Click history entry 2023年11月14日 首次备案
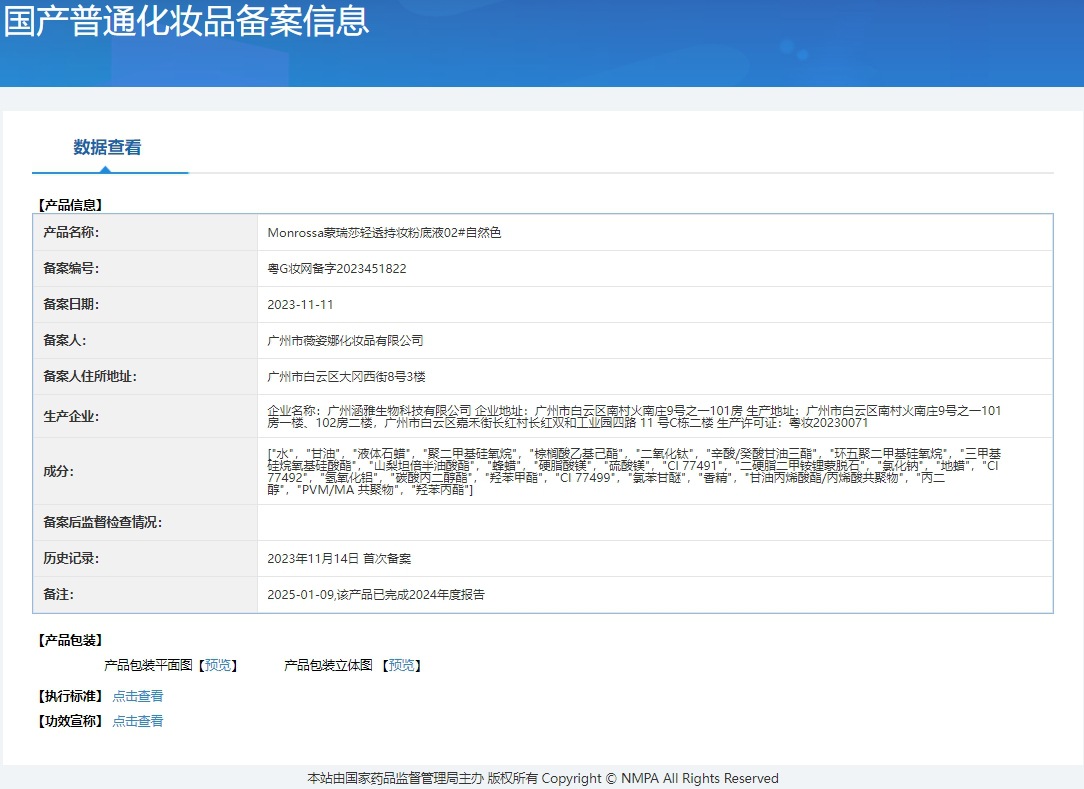The image size is (1084, 789). click(x=339, y=558)
